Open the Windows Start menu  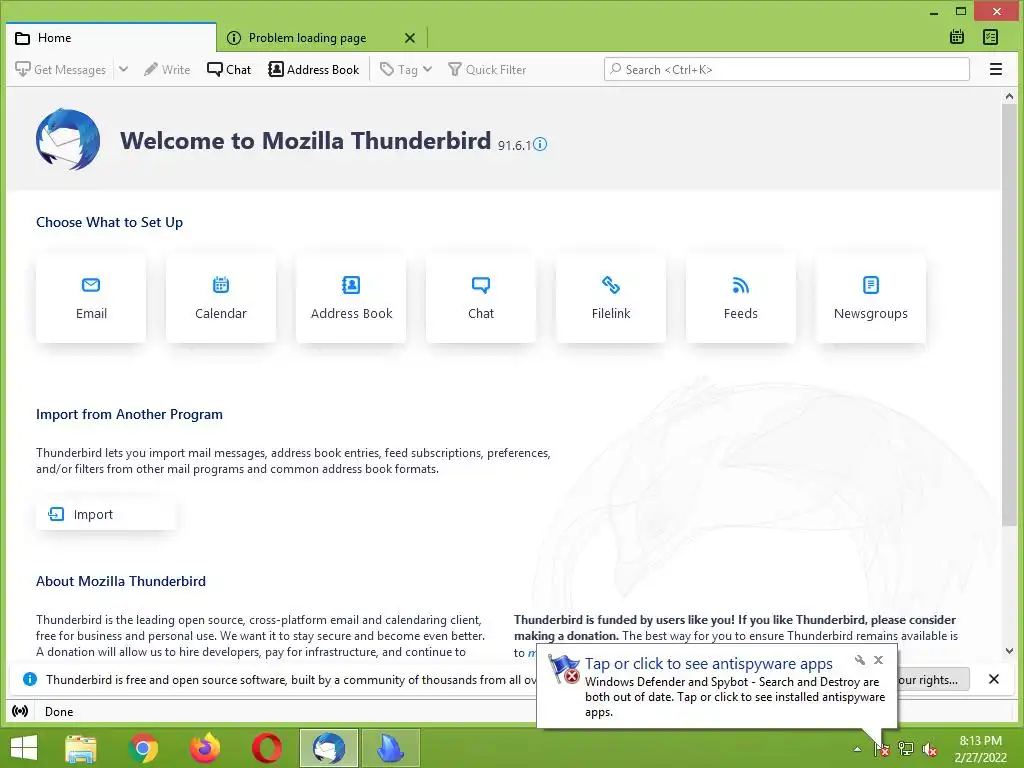coord(24,748)
